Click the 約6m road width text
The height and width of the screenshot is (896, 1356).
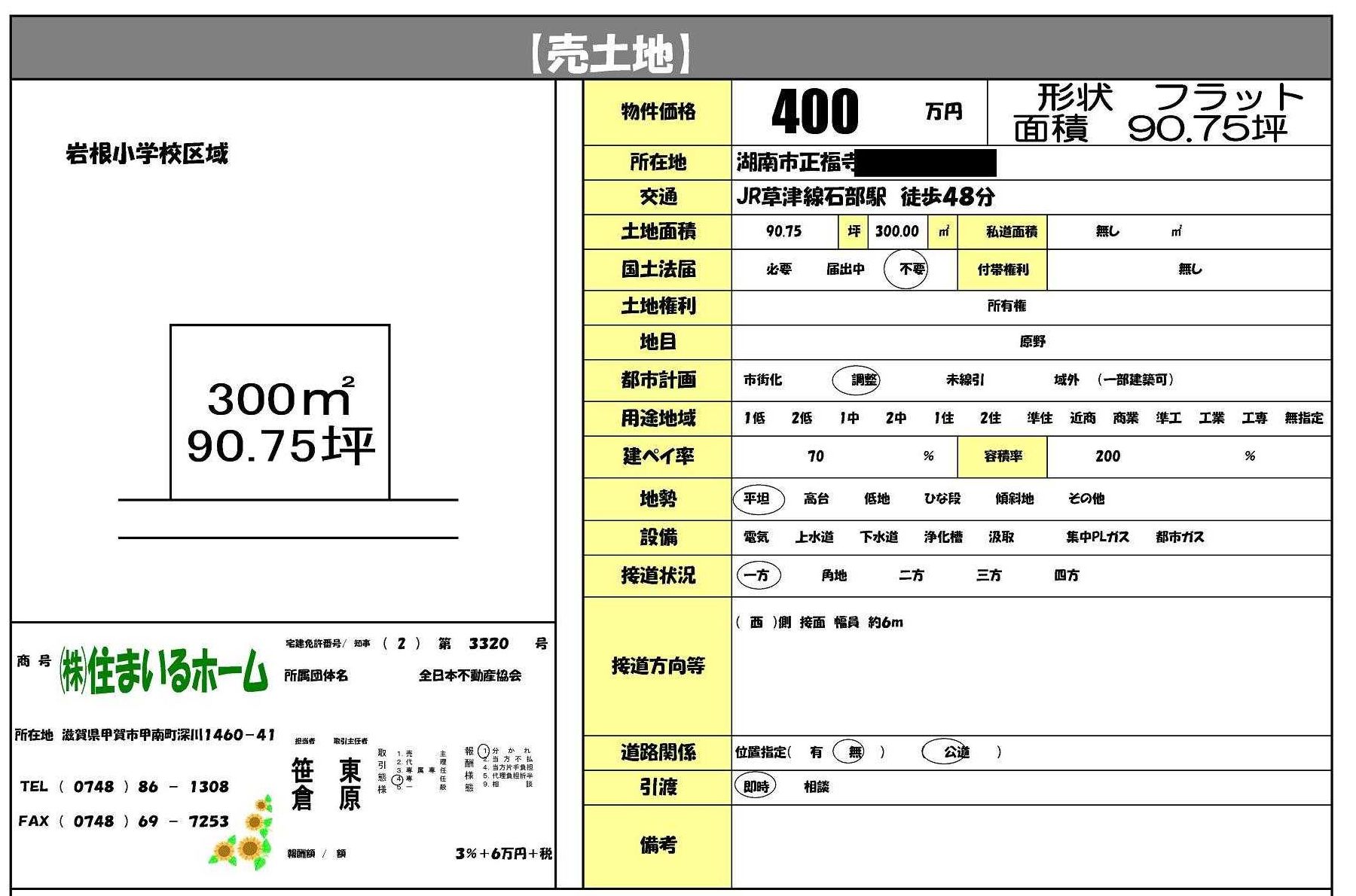[885, 623]
